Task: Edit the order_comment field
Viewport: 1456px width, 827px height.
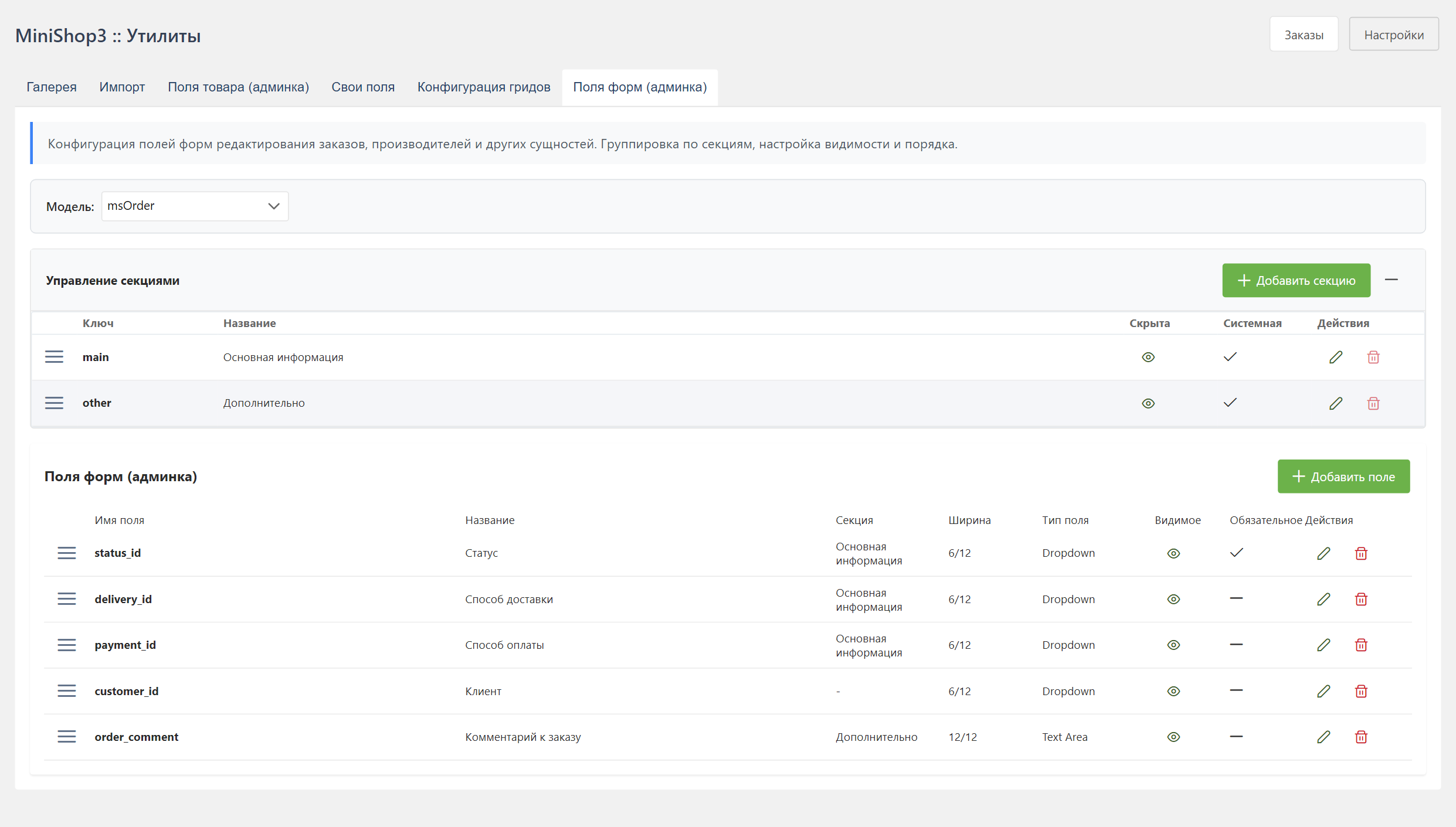Action: point(1323,737)
